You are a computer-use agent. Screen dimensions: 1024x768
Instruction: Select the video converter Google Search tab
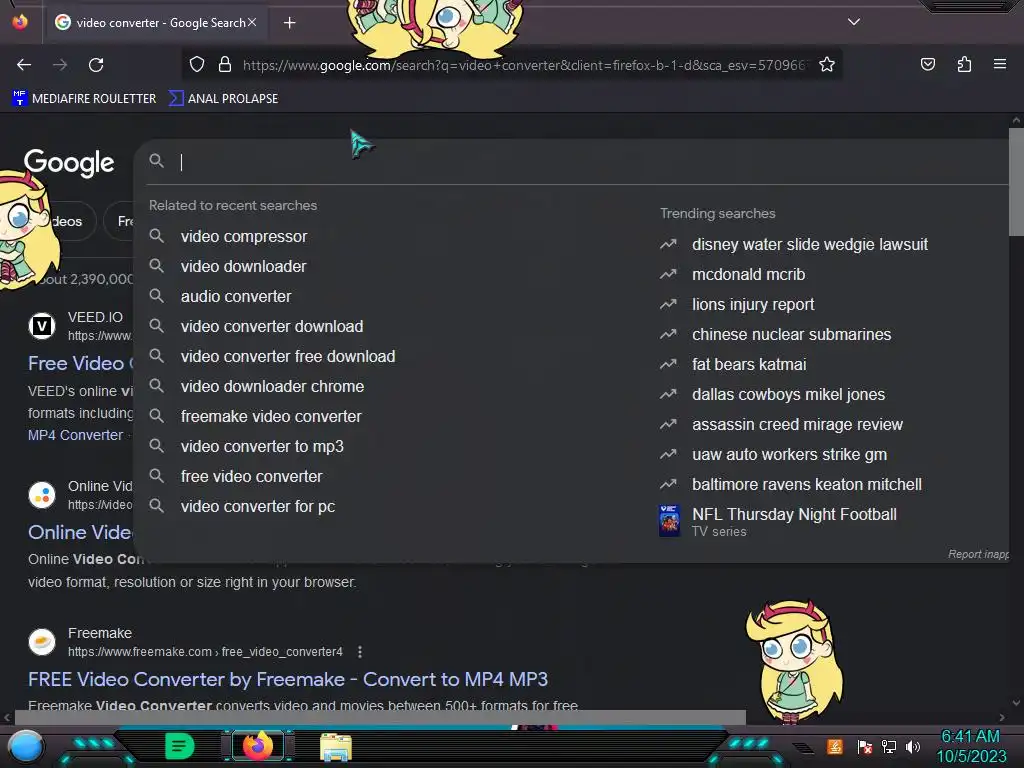coord(155,23)
